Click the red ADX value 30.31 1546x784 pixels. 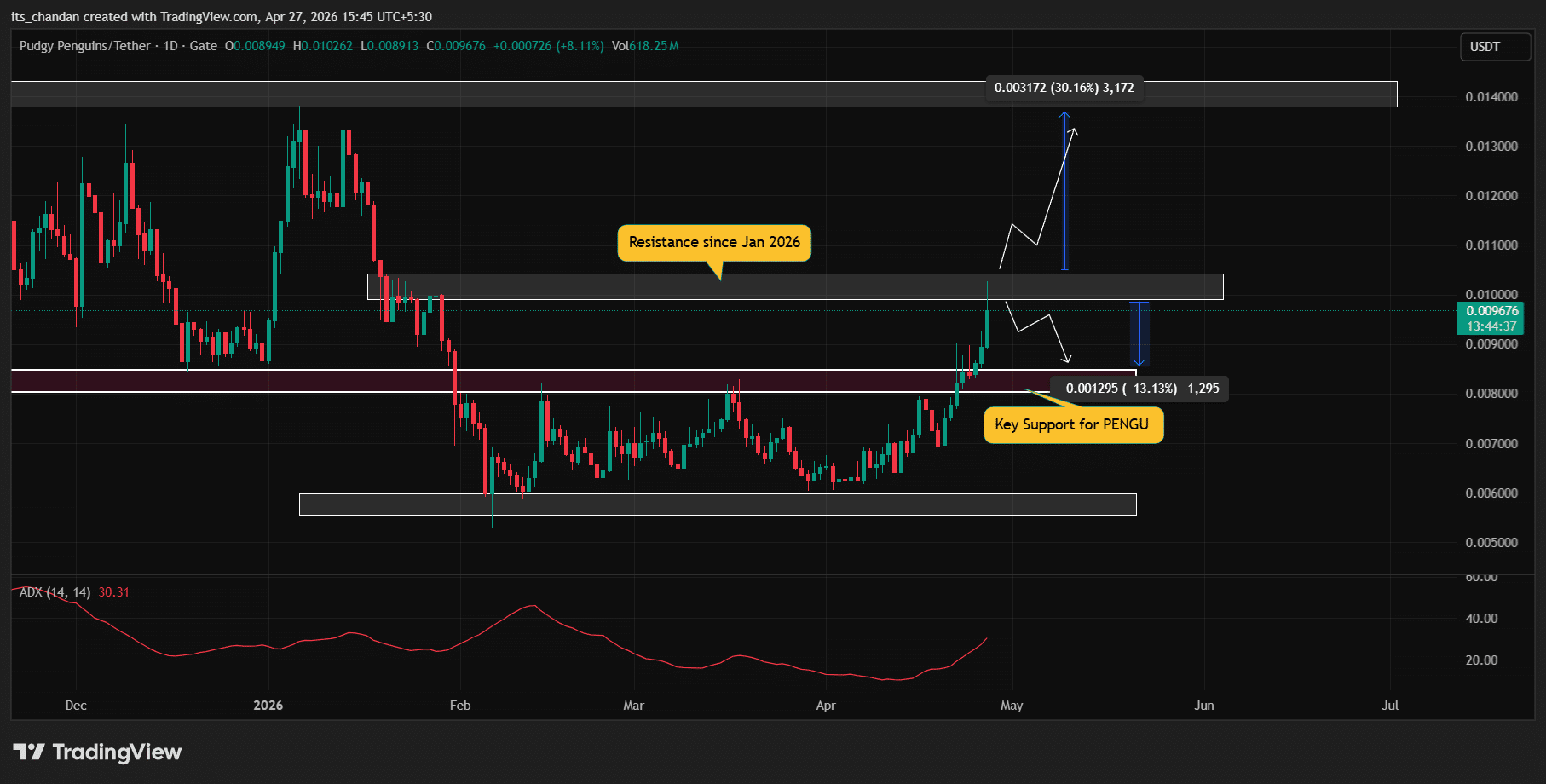pyautogui.click(x=112, y=591)
